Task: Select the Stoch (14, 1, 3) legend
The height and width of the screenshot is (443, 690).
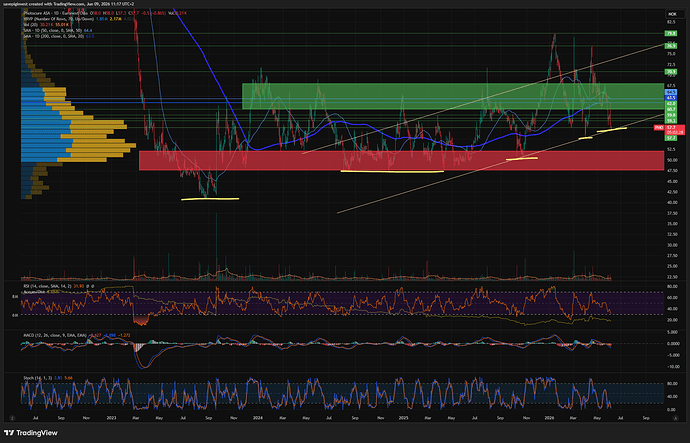Action: click(48, 378)
